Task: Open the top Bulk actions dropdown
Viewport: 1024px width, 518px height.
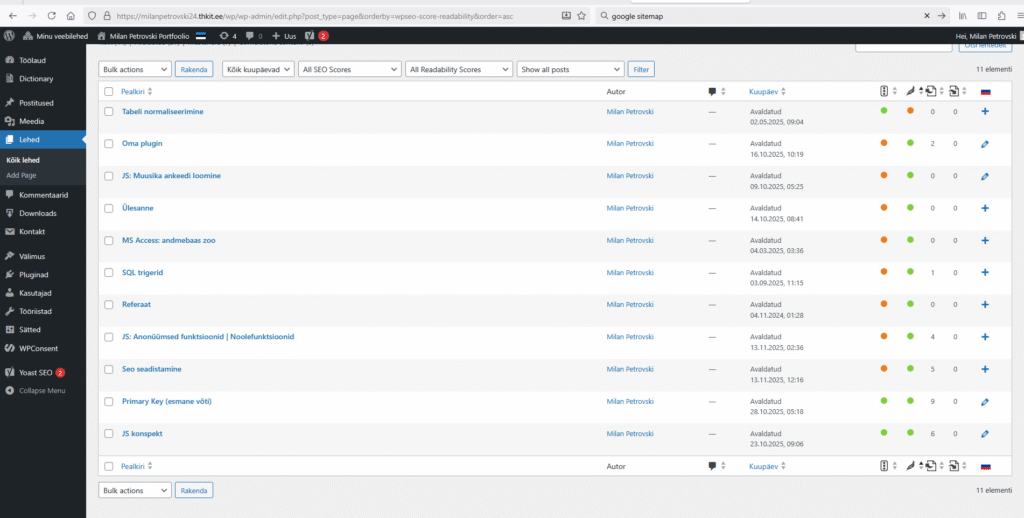Action: (134, 69)
